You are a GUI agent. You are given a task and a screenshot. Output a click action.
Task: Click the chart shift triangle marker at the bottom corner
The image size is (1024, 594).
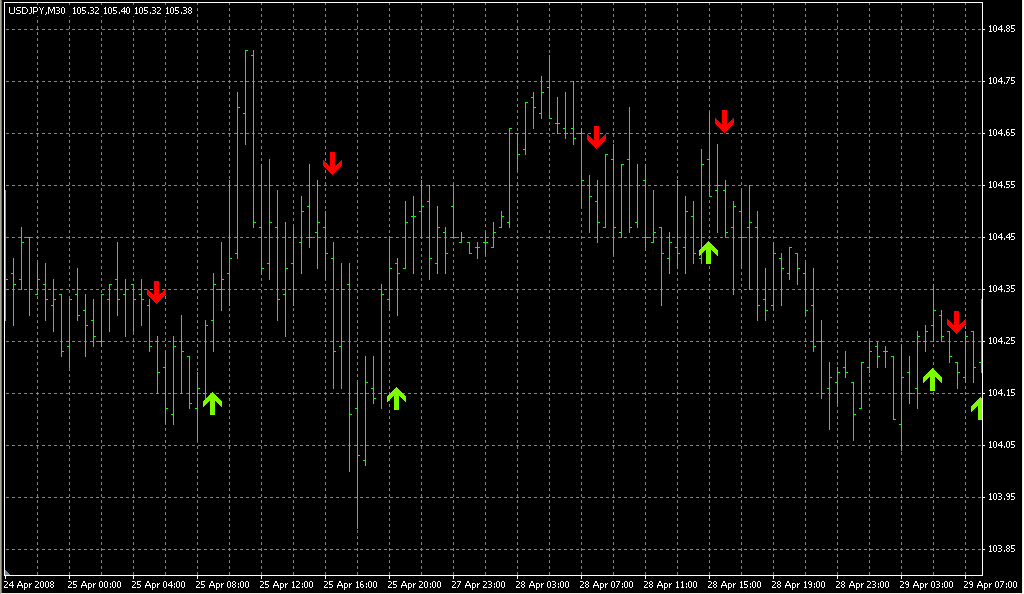[x=7, y=572]
